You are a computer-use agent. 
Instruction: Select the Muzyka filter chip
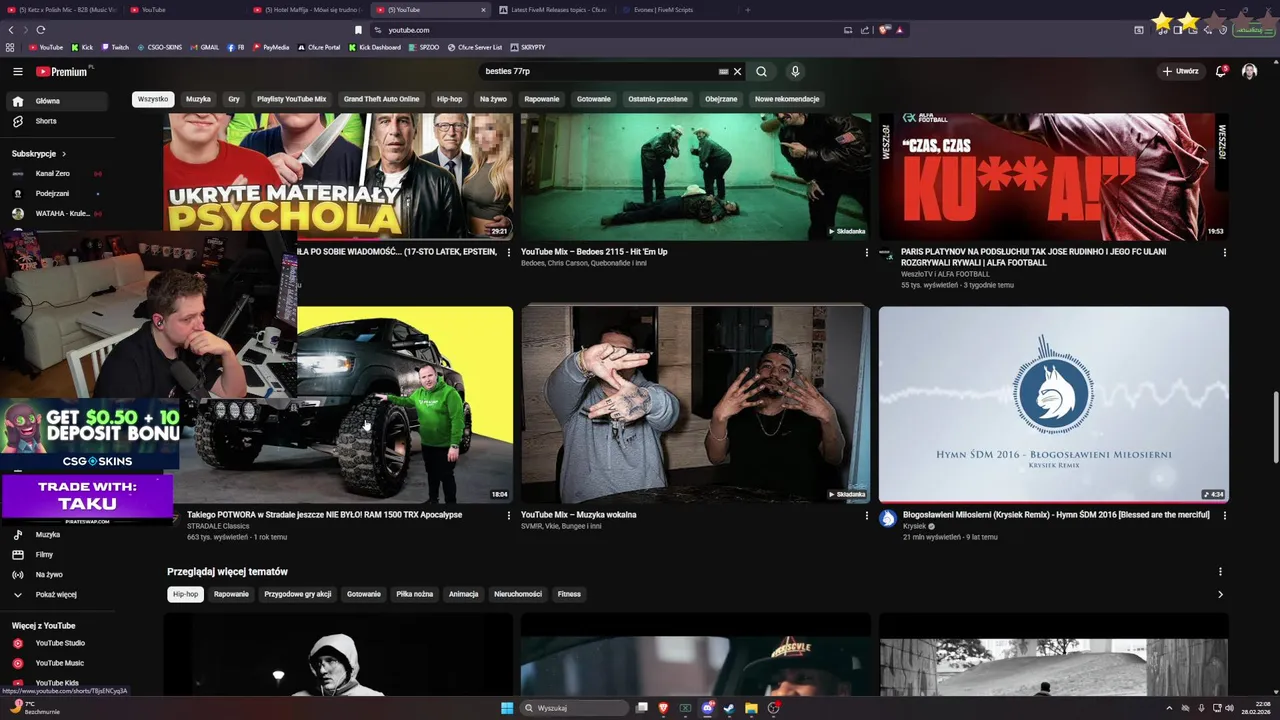[x=198, y=99]
